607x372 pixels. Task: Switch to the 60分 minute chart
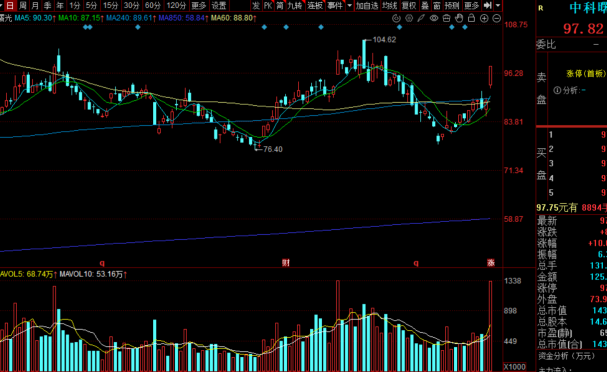pos(152,5)
